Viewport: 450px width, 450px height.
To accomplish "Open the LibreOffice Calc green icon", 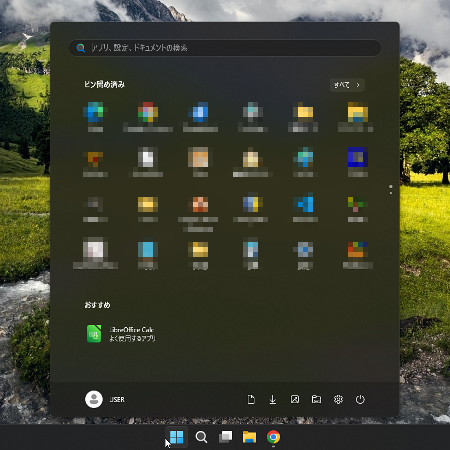I will coord(94,333).
